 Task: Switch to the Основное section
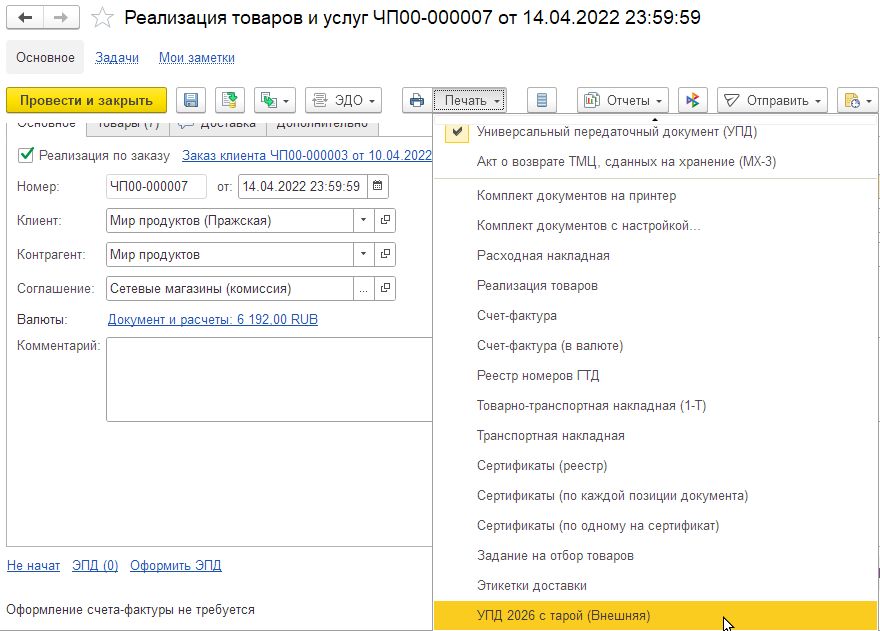(x=45, y=57)
